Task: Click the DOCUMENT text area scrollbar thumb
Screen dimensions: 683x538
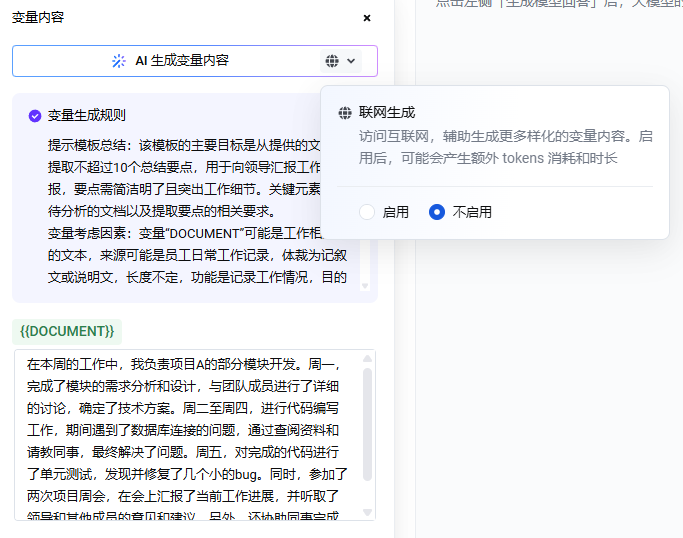Action: 367,424
